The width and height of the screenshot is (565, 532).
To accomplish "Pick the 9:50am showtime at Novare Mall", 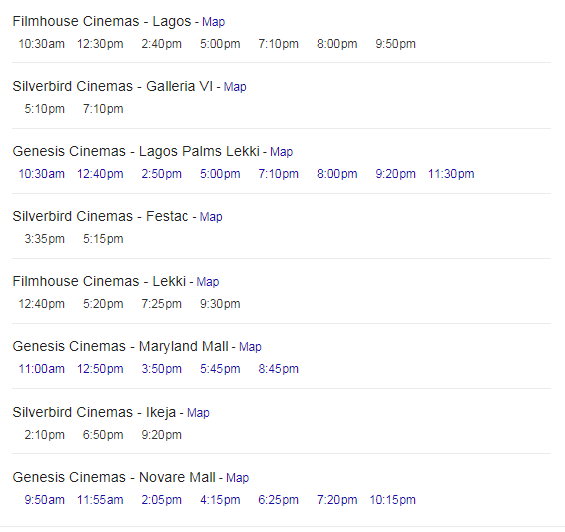I will [x=44, y=500].
